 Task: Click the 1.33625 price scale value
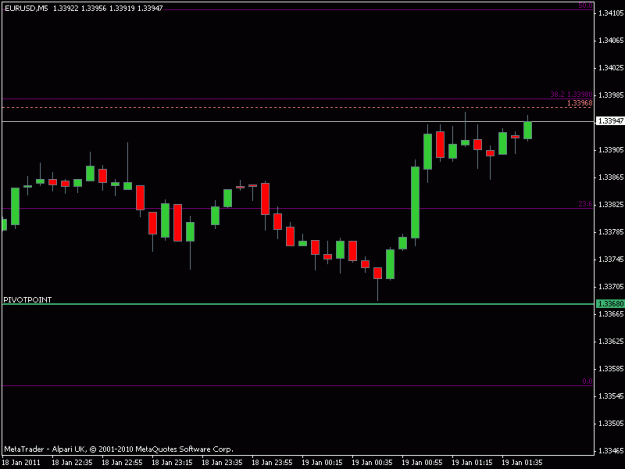tap(611, 341)
